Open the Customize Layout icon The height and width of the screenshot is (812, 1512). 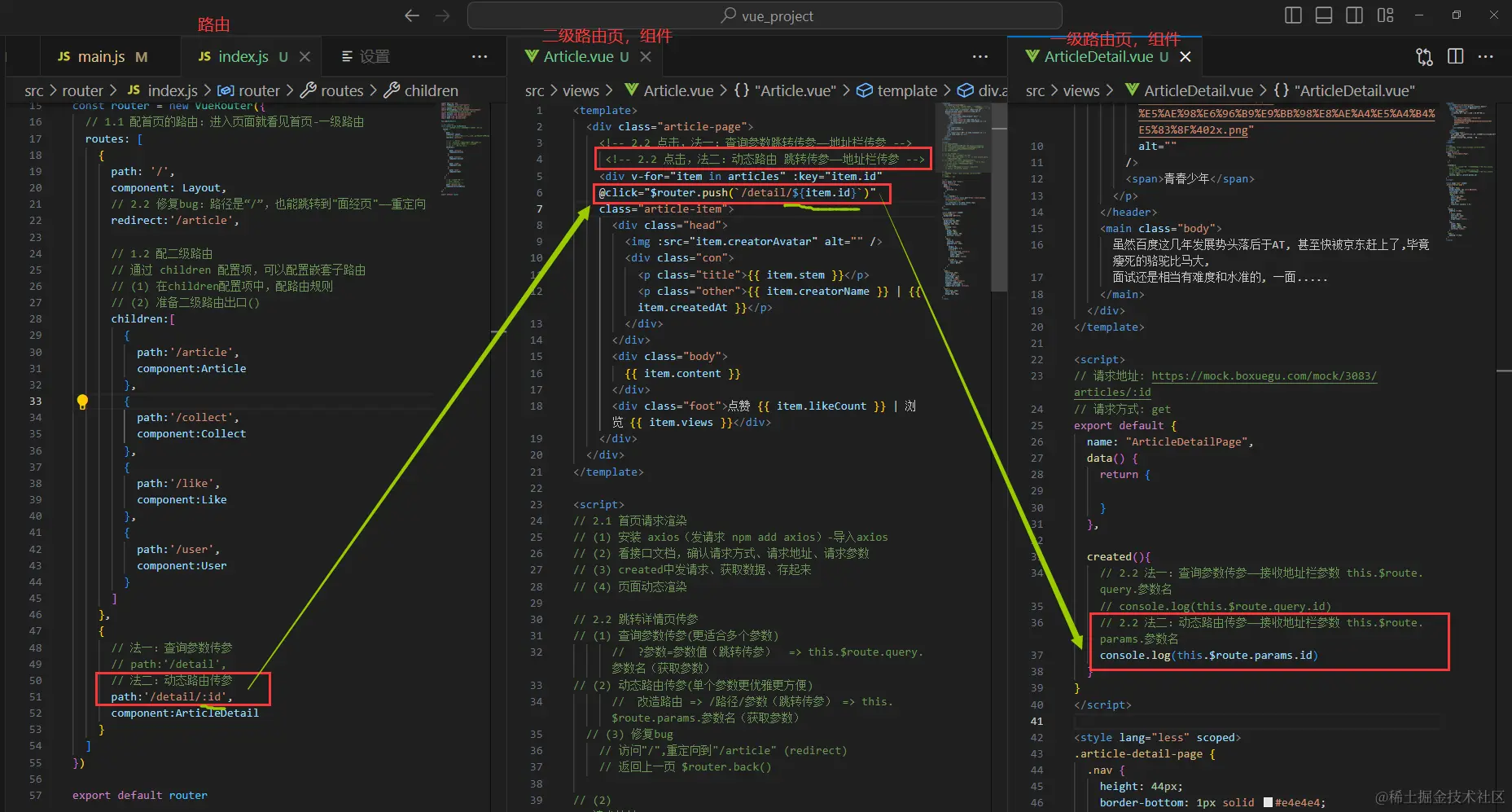coord(1386,15)
